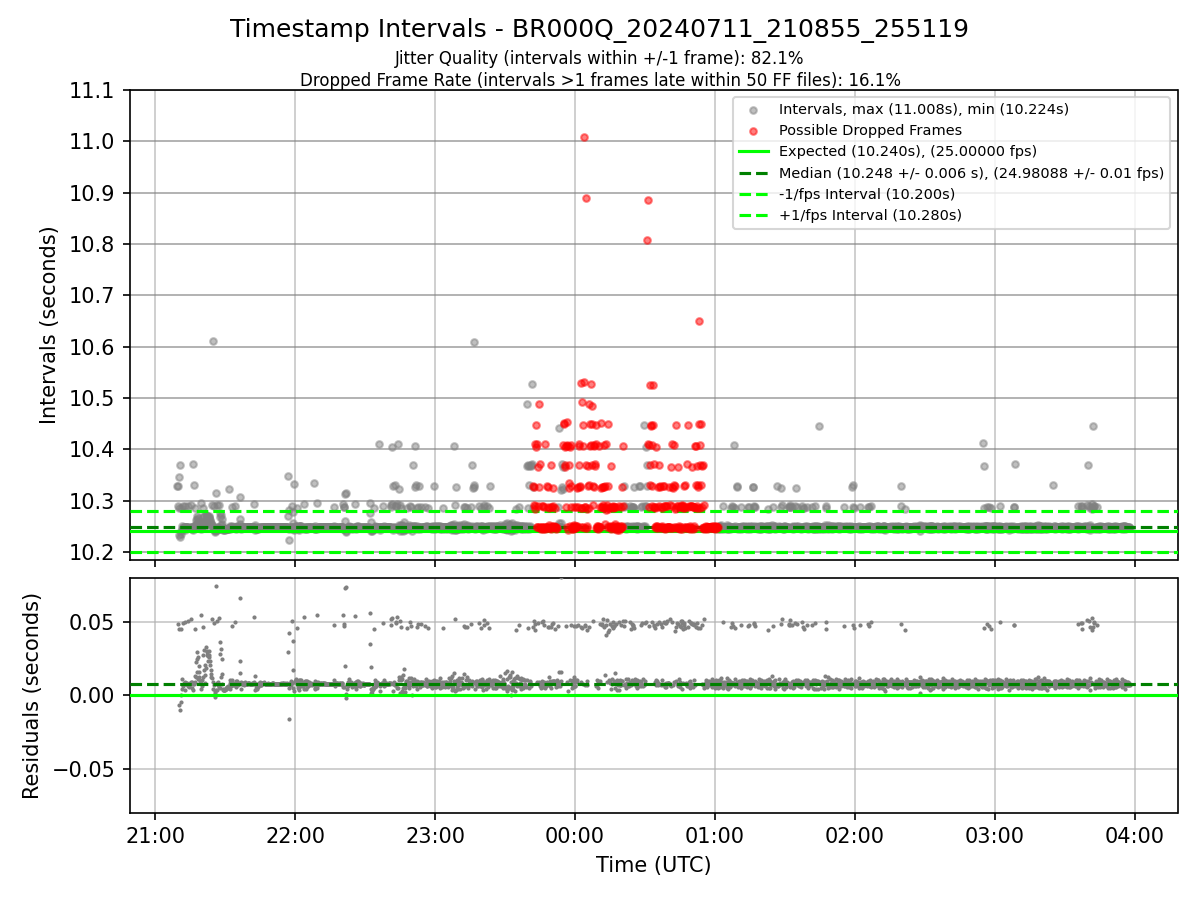Click legend entry 'Possible Dropped Frames'
The width and height of the screenshot is (1200, 900).
870,130
